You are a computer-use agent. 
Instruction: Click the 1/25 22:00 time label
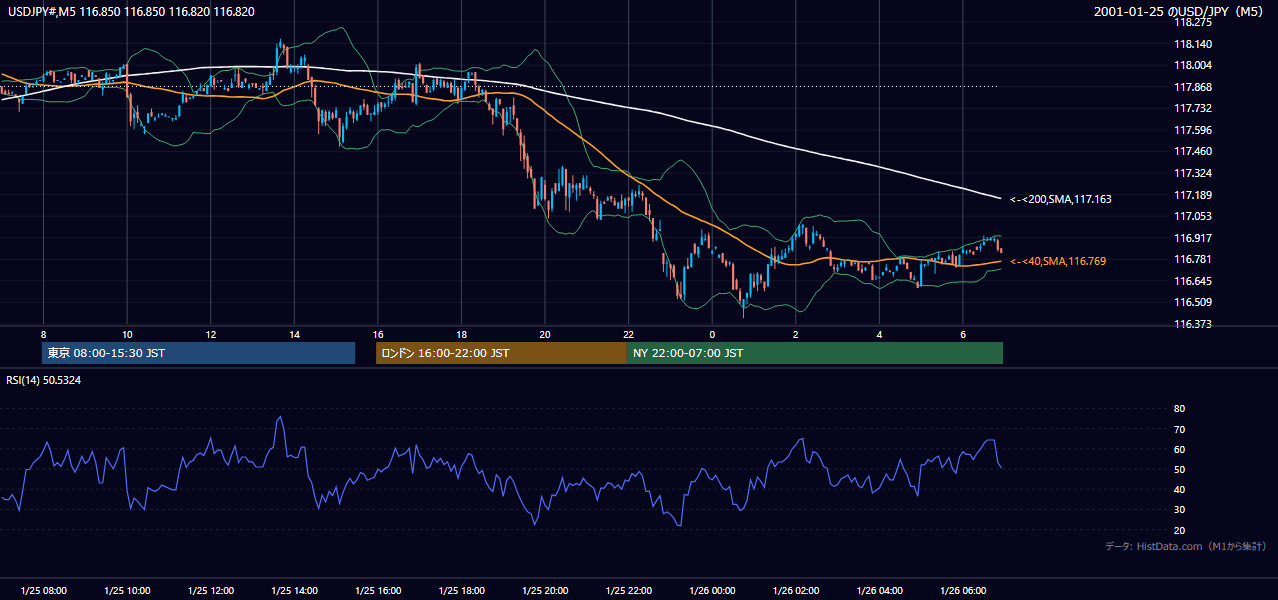[628, 591]
